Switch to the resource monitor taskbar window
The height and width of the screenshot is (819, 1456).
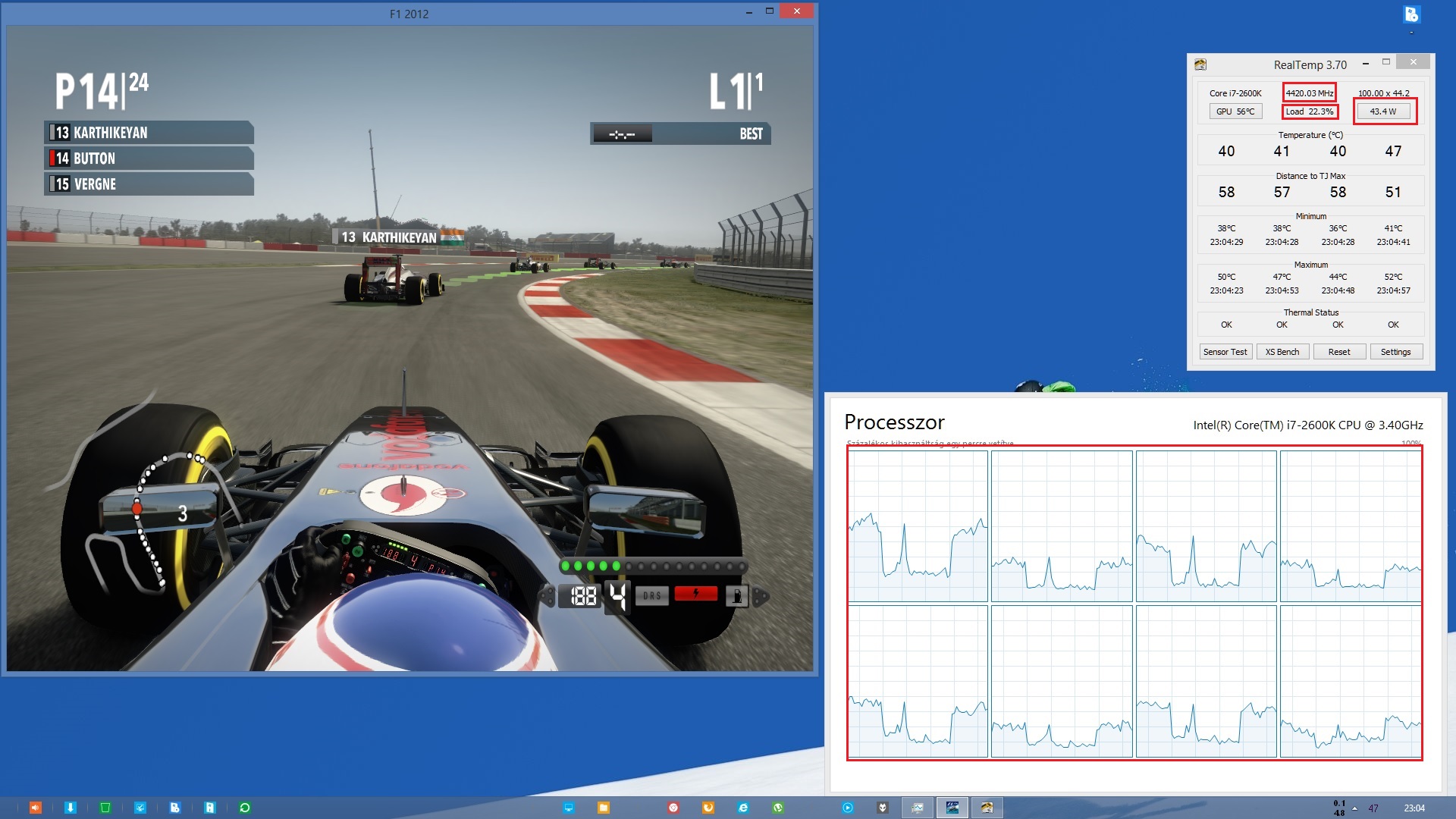918,808
